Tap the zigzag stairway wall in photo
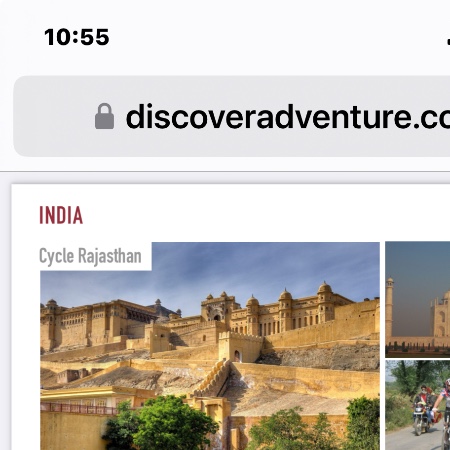Image resolution: width=450 pixels, height=450 pixels. [213, 378]
